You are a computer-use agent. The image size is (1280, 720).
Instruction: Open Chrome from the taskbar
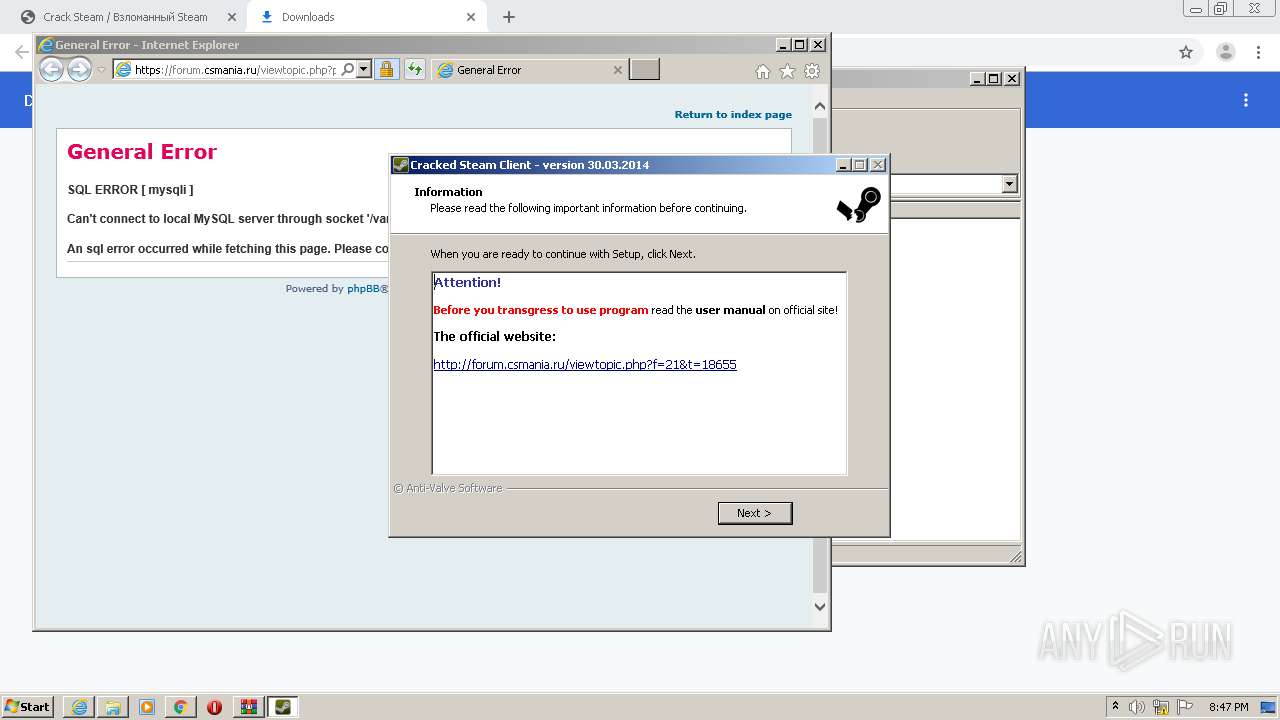pos(181,707)
